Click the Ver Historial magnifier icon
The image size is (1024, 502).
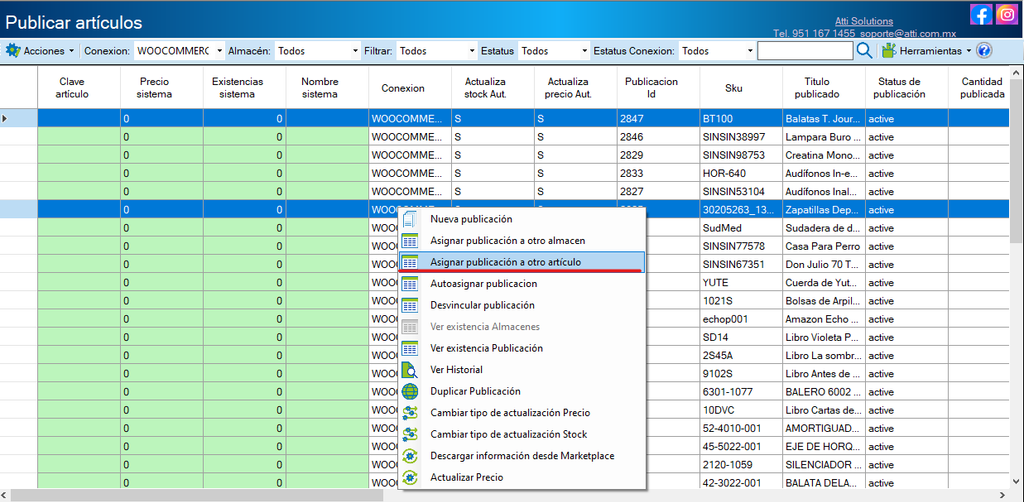click(x=409, y=370)
